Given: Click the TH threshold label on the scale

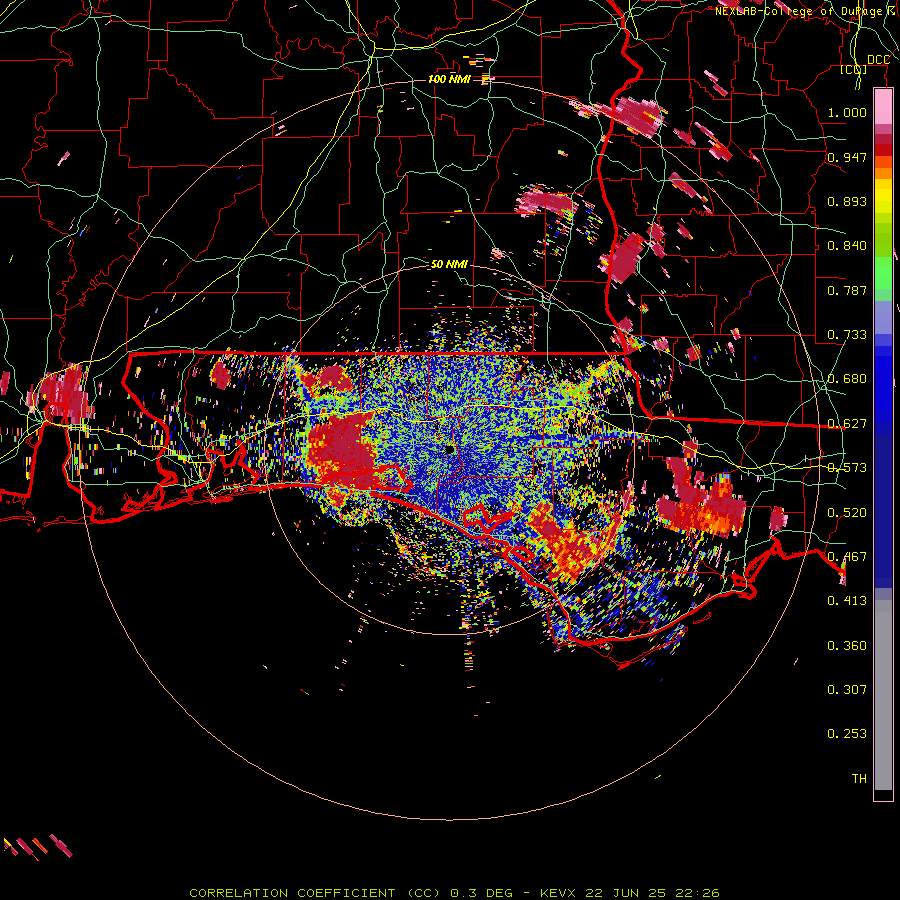Looking at the screenshot, I should [x=859, y=779].
